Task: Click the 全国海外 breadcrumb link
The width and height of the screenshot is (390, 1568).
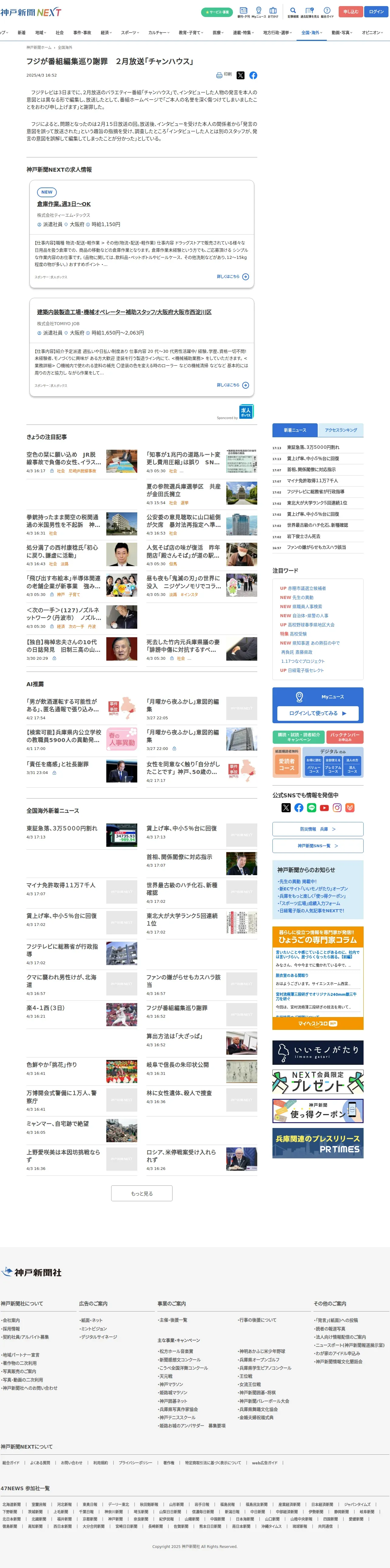Action: (x=65, y=47)
